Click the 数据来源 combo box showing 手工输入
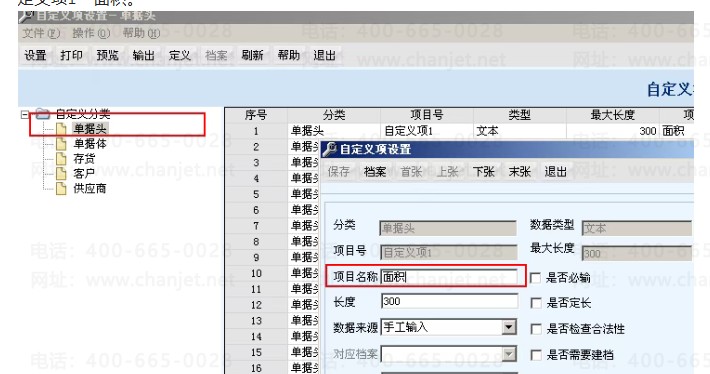Screen dimensions: 710x374 [x=449, y=327]
